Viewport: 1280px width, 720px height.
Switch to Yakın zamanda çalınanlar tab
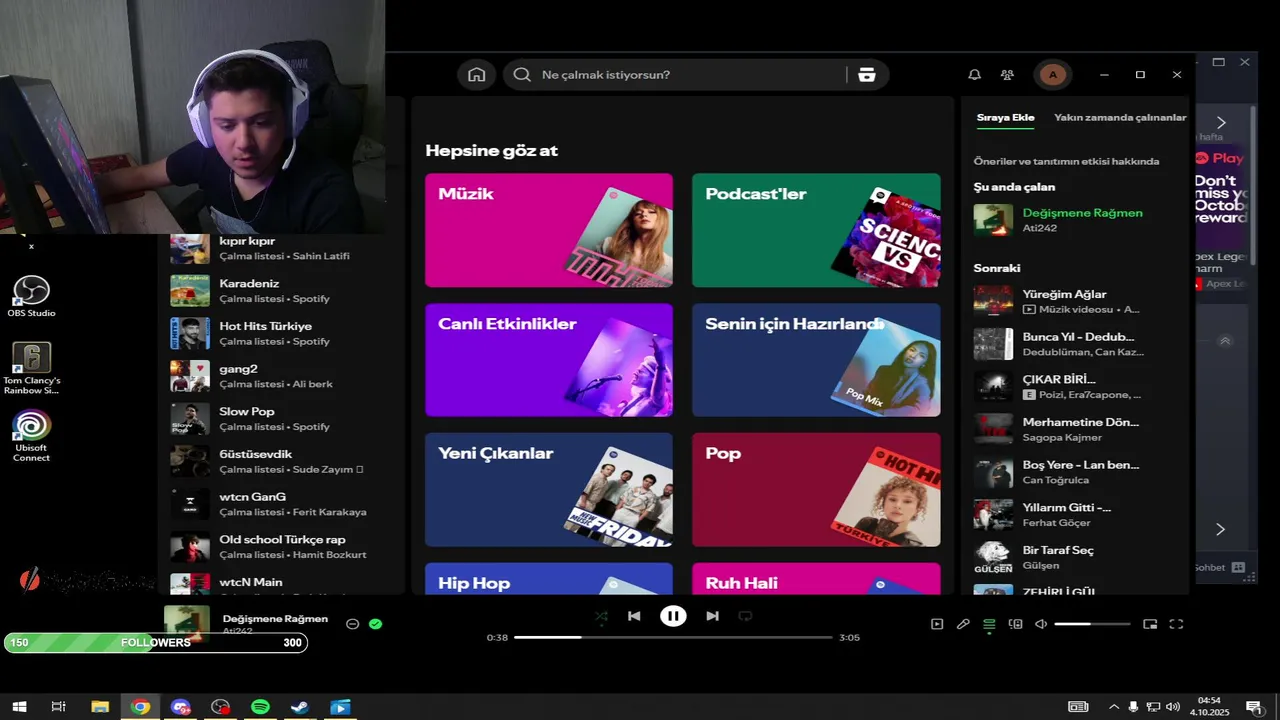click(x=1120, y=117)
